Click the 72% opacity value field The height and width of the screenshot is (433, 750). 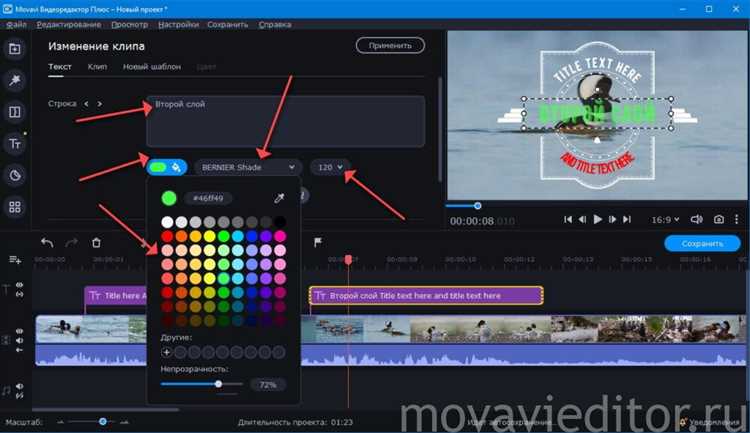268,385
